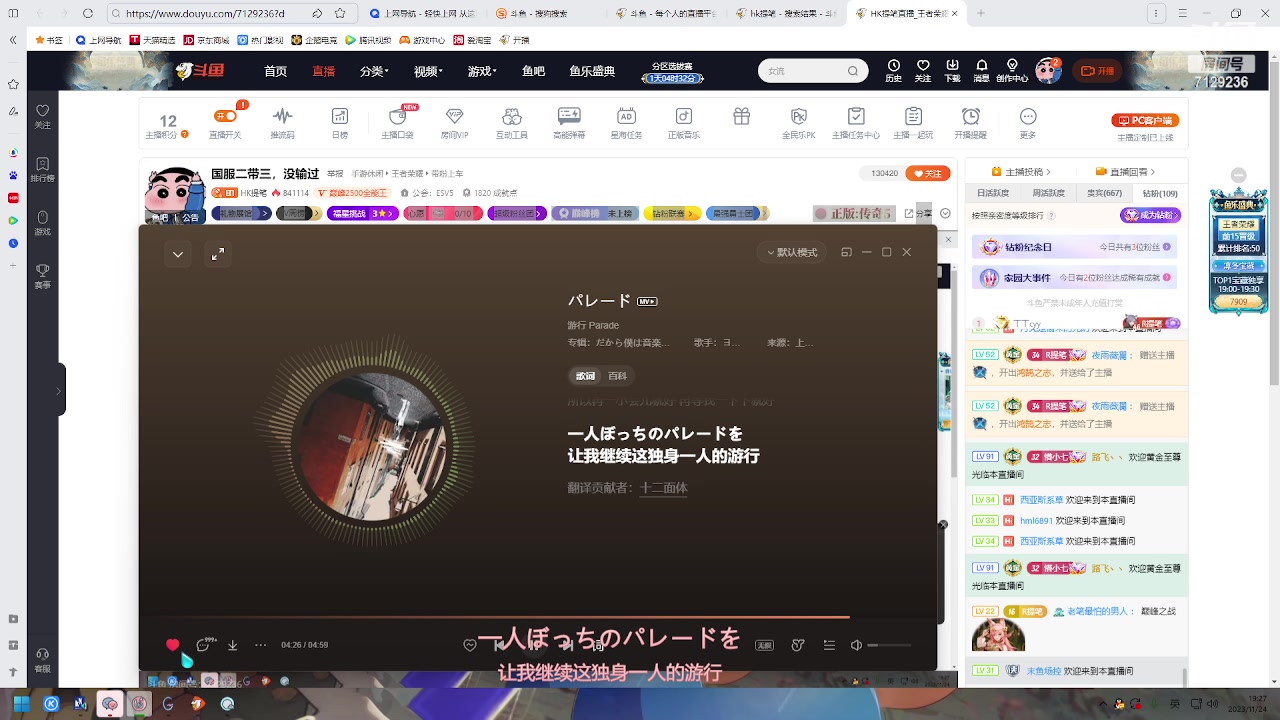Open the left sidebar 游戏 gamepad icon
Viewport: 1280px width, 720px height.
[x=42, y=223]
